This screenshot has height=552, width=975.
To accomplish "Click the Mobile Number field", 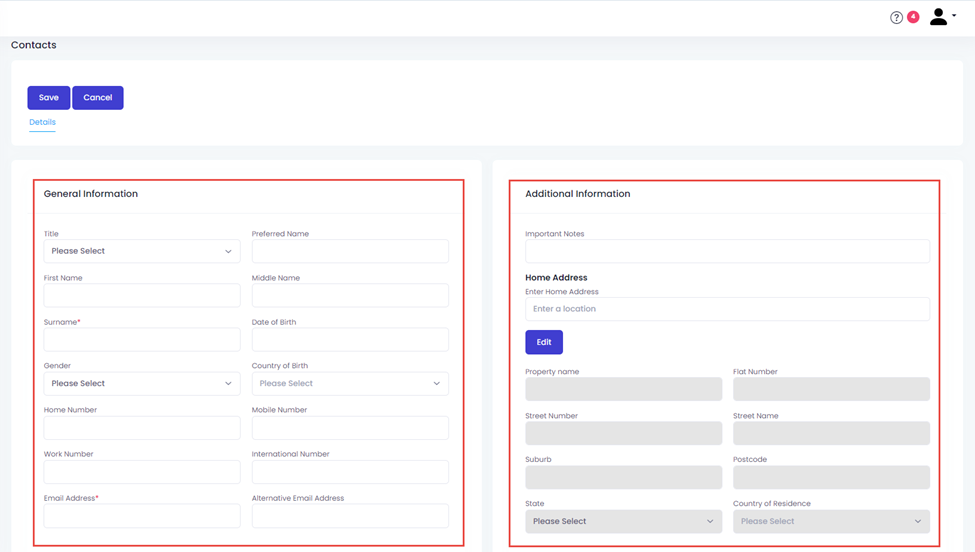I will pos(350,428).
